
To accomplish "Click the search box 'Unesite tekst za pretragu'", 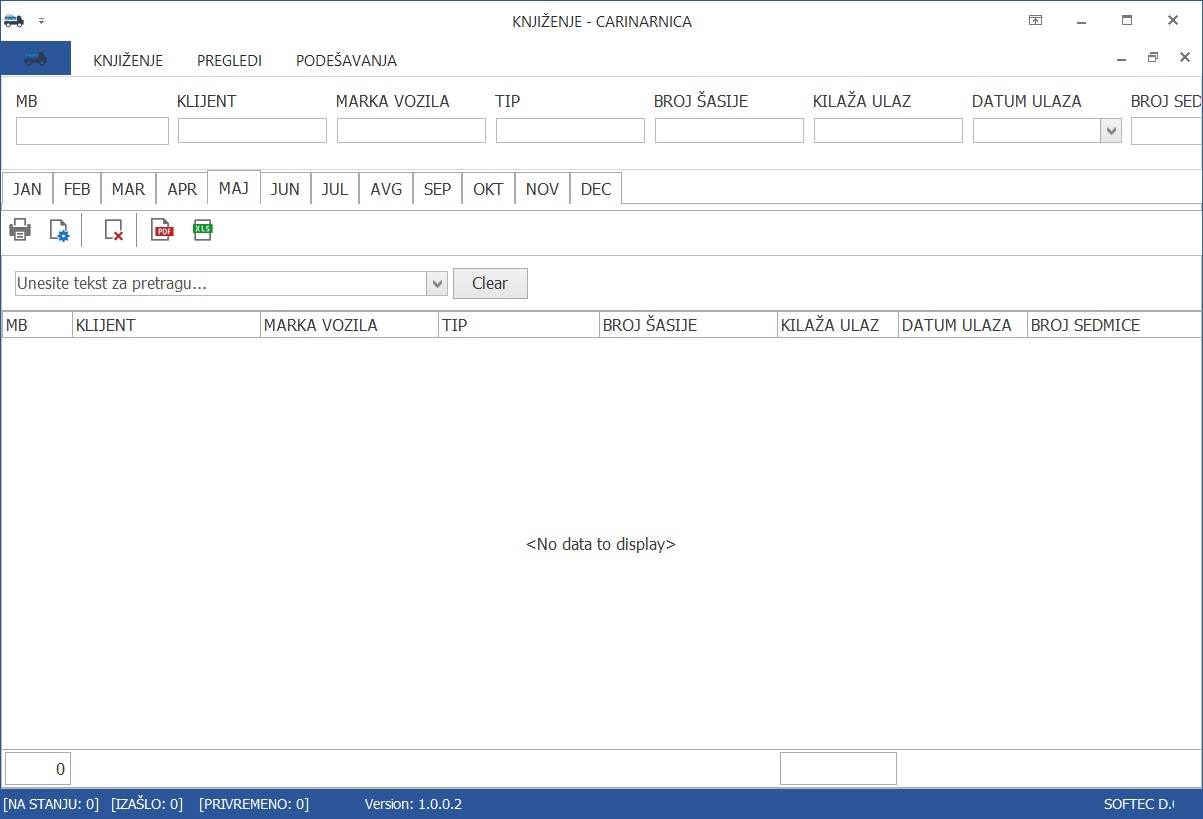I will pos(220,284).
